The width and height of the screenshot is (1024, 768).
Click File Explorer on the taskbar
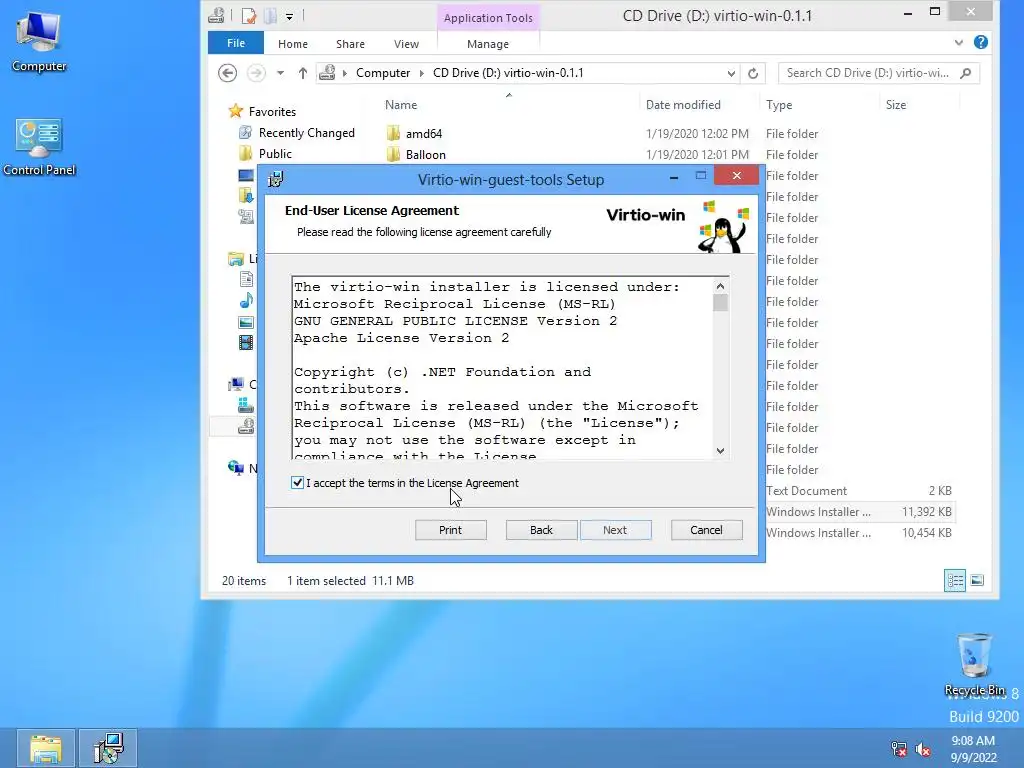click(x=46, y=748)
